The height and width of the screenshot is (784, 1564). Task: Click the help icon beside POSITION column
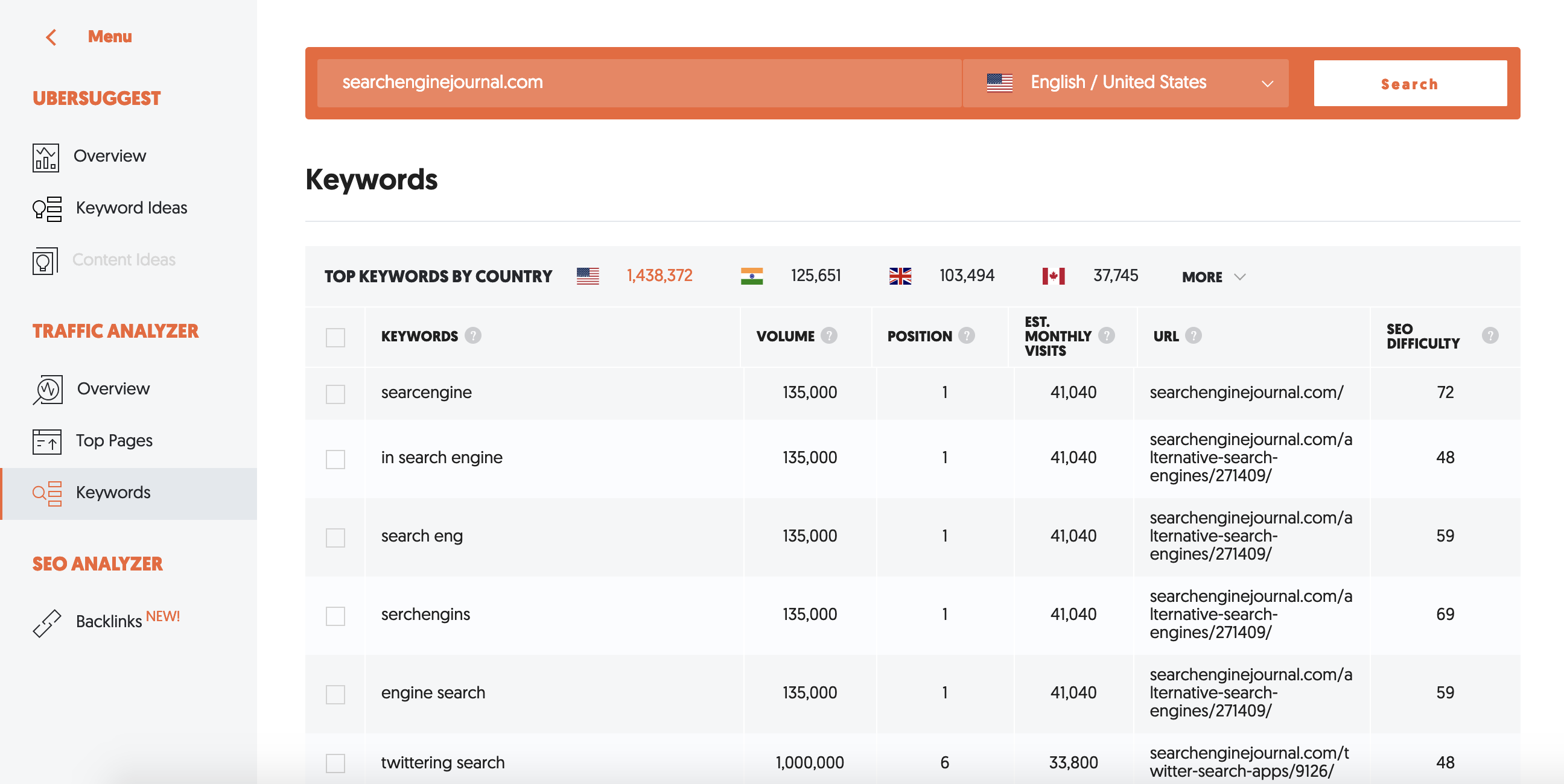(966, 335)
